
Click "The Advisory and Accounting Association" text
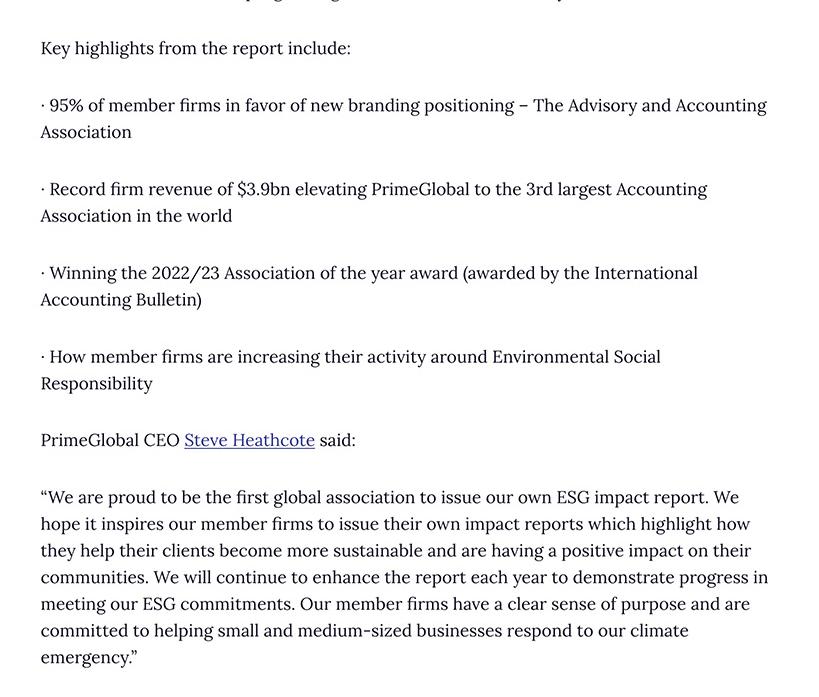650,106
